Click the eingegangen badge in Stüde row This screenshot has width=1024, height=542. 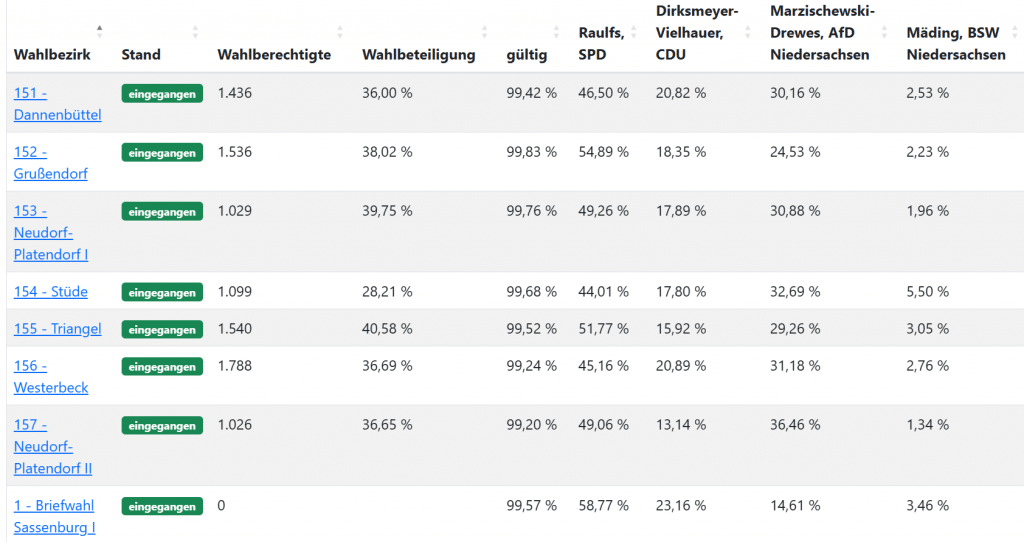pyautogui.click(x=162, y=293)
